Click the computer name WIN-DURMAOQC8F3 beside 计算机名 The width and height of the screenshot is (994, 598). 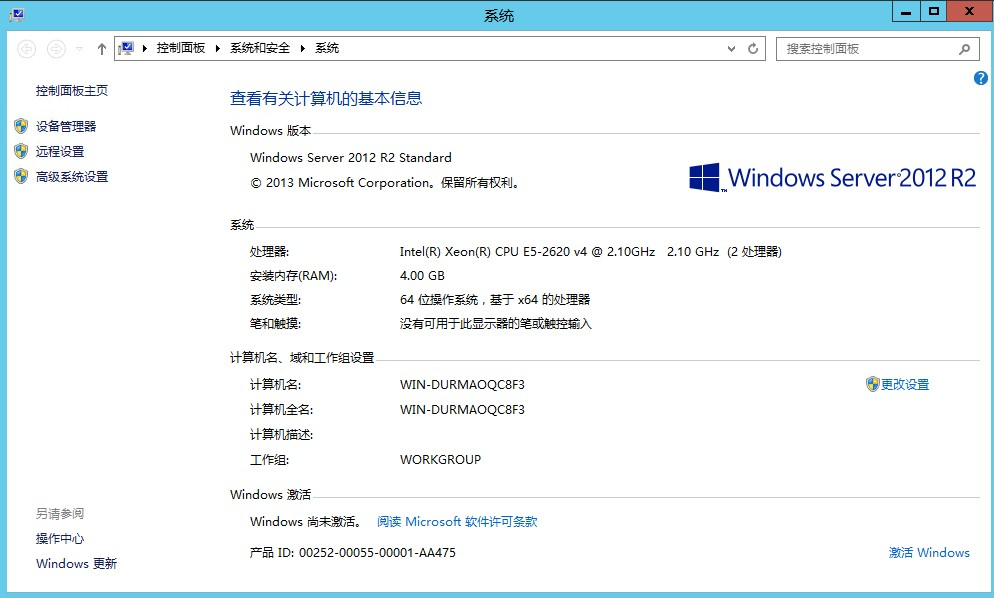[462, 384]
